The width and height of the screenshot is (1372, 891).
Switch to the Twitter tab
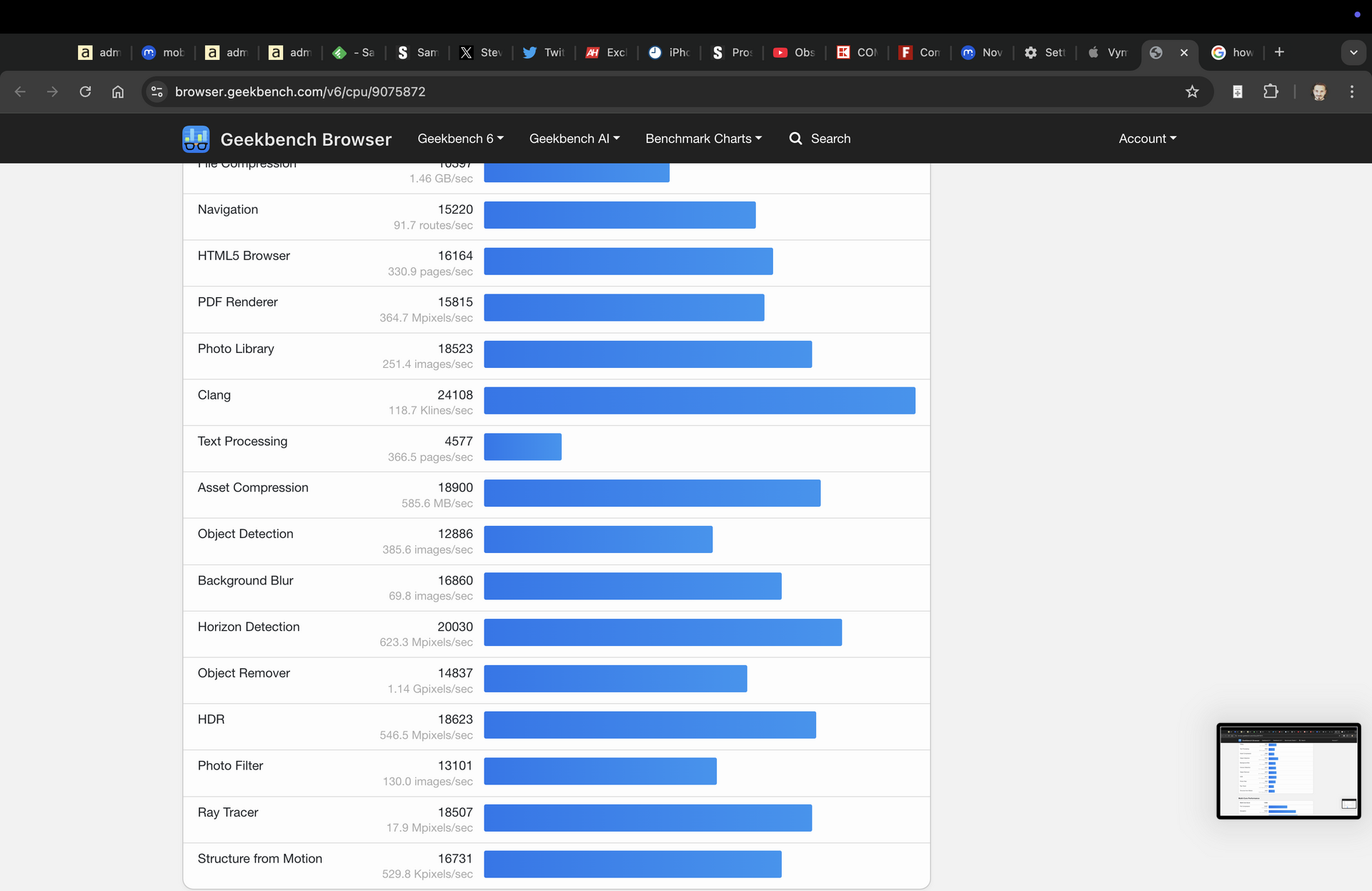point(543,52)
